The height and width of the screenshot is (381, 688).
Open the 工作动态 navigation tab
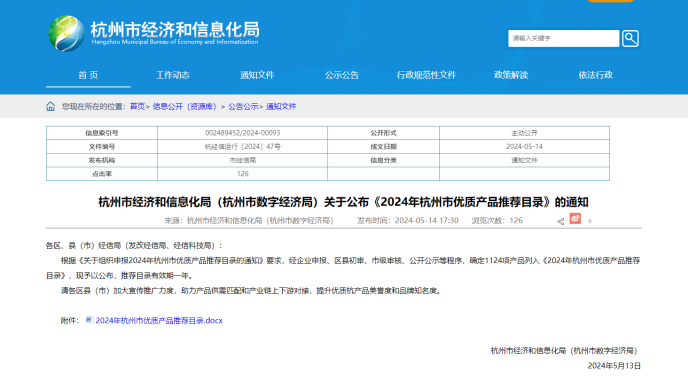point(173,75)
